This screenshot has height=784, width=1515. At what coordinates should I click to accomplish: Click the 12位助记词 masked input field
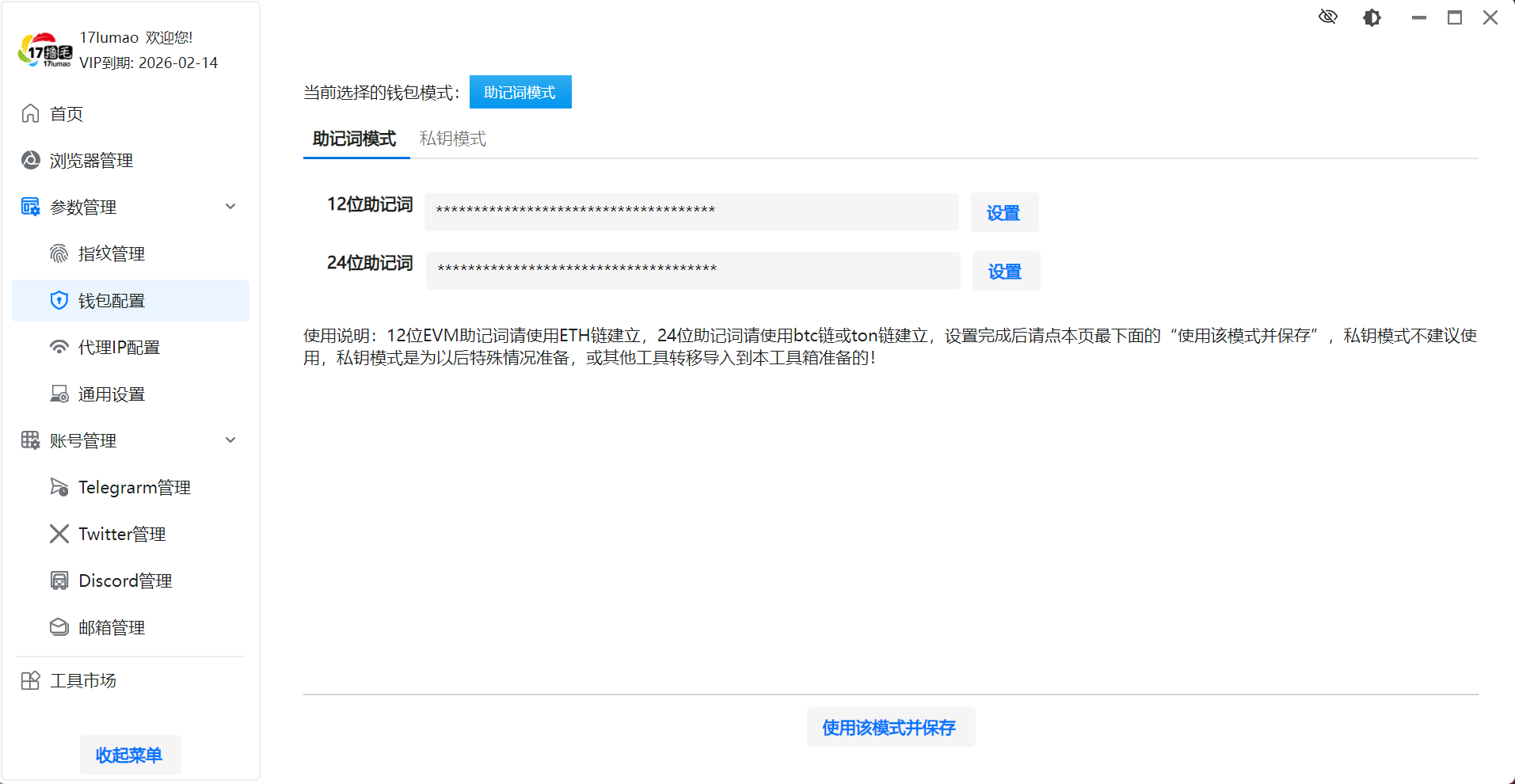[x=691, y=211]
